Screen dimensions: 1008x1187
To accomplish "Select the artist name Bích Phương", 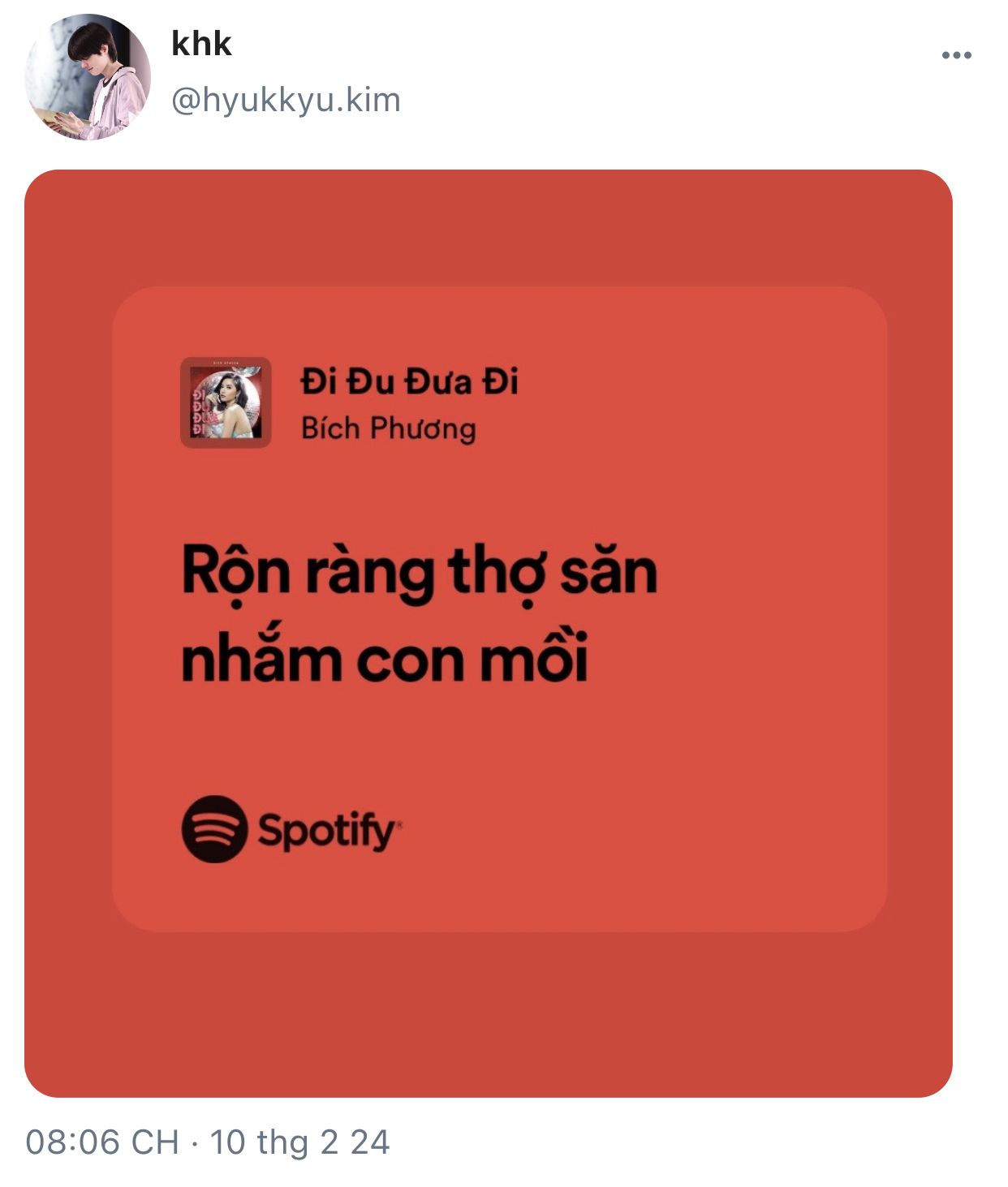I will 388,428.
